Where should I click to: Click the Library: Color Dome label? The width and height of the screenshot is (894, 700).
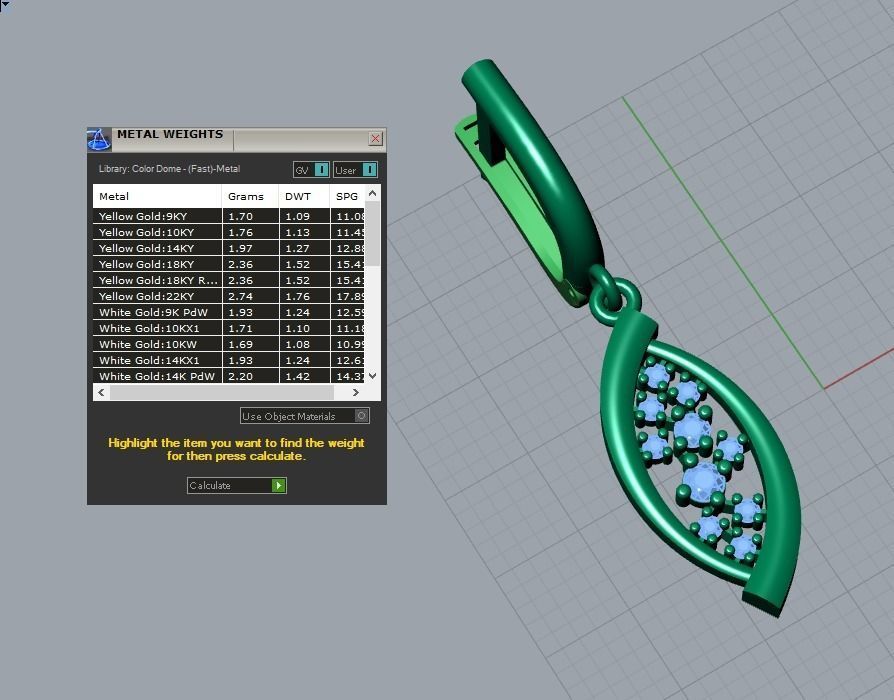click(169, 169)
